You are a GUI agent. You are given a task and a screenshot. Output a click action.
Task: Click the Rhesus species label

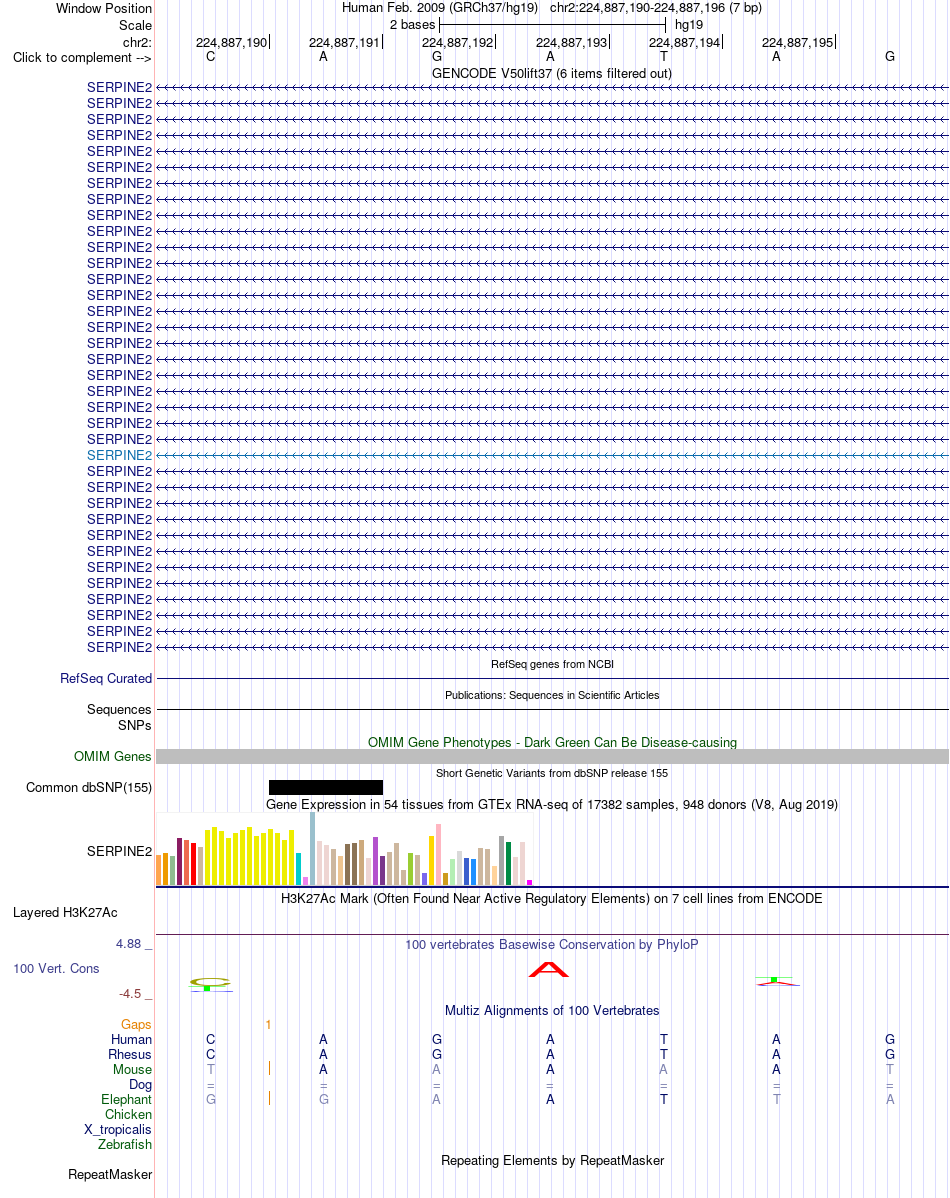pyautogui.click(x=130, y=1054)
